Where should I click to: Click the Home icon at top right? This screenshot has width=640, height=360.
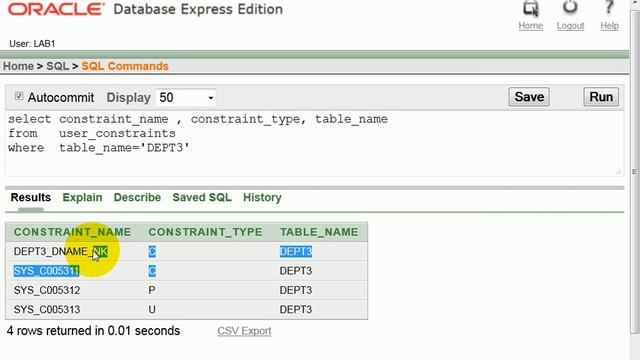531,9
